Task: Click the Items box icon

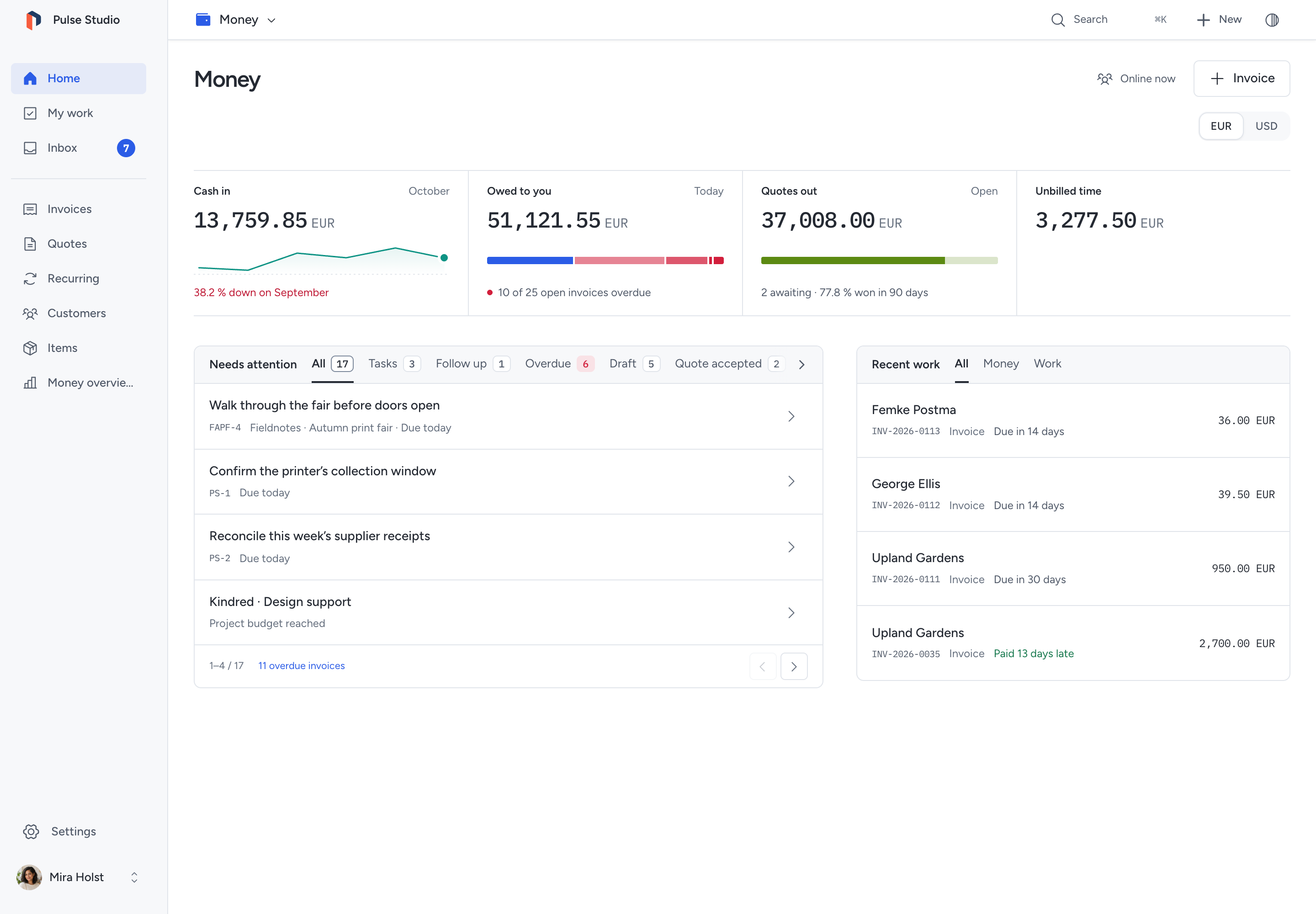Action: pyautogui.click(x=30, y=348)
